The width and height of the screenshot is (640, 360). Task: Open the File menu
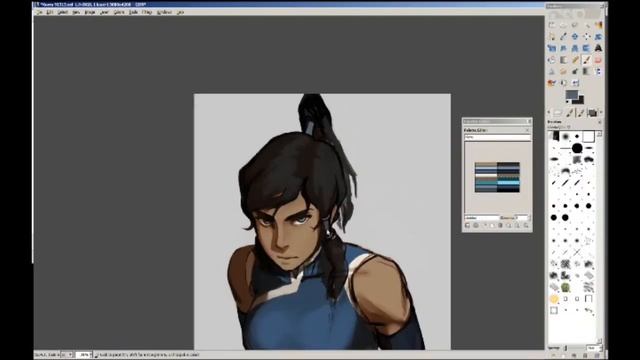click(40, 12)
